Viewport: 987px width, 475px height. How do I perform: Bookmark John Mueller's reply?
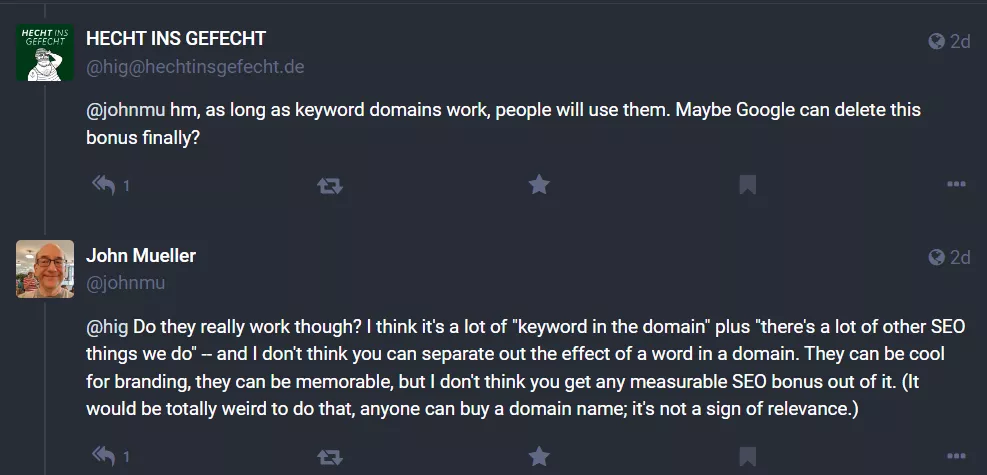(x=748, y=457)
